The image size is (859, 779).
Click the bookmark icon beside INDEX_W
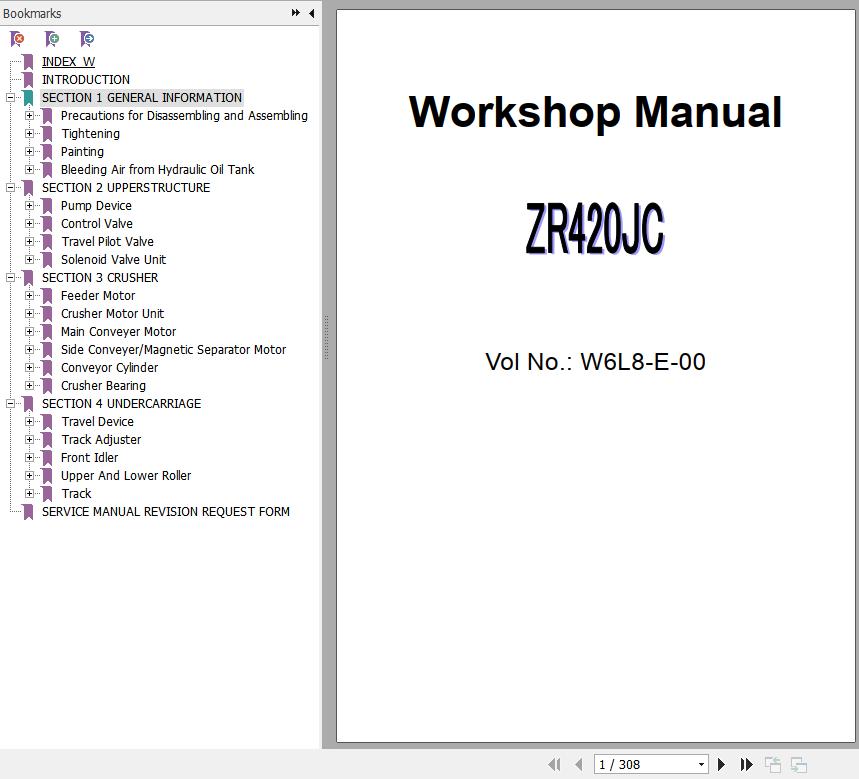28,62
